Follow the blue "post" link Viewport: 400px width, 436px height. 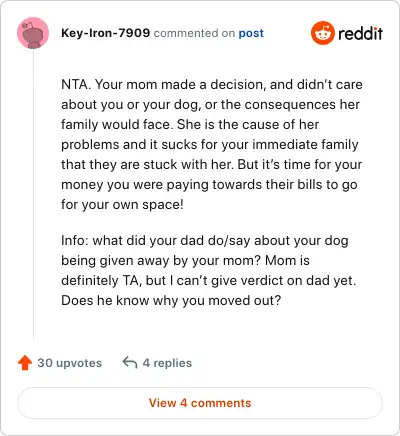[251, 33]
